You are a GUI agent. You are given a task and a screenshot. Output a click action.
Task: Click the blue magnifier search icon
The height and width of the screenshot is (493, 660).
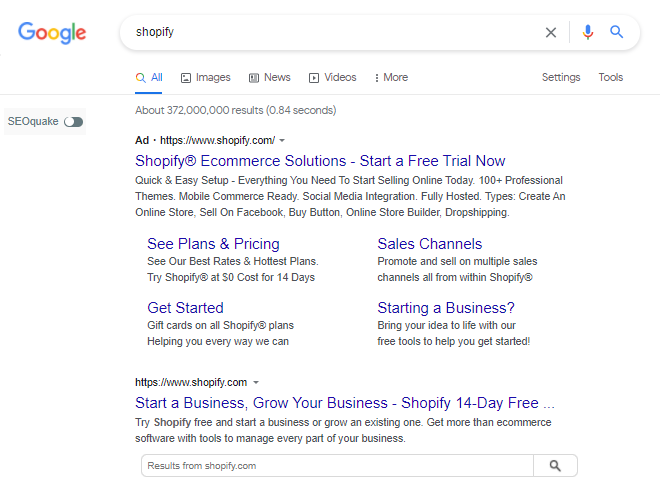[x=617, y=32]
